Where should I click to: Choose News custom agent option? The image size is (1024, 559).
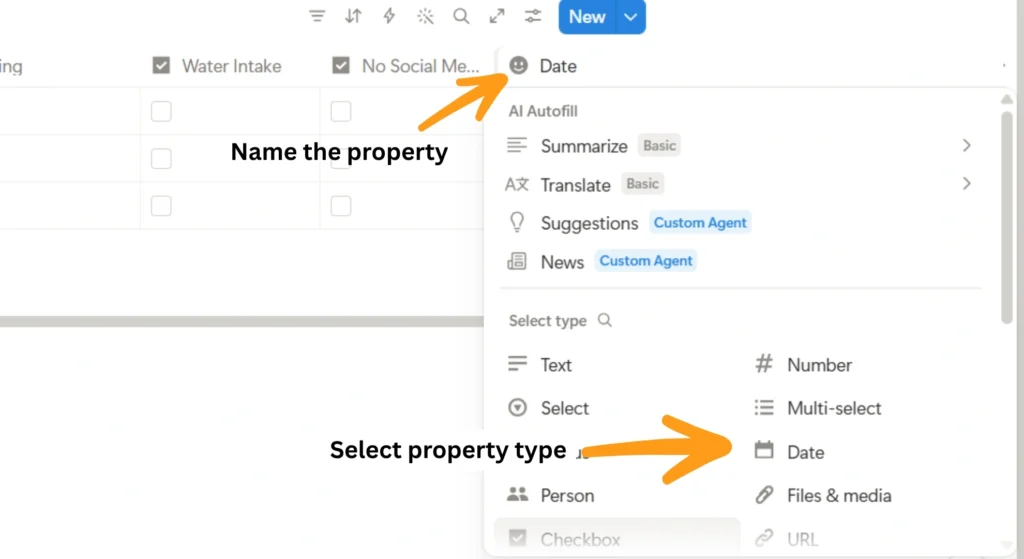(740, 262)
